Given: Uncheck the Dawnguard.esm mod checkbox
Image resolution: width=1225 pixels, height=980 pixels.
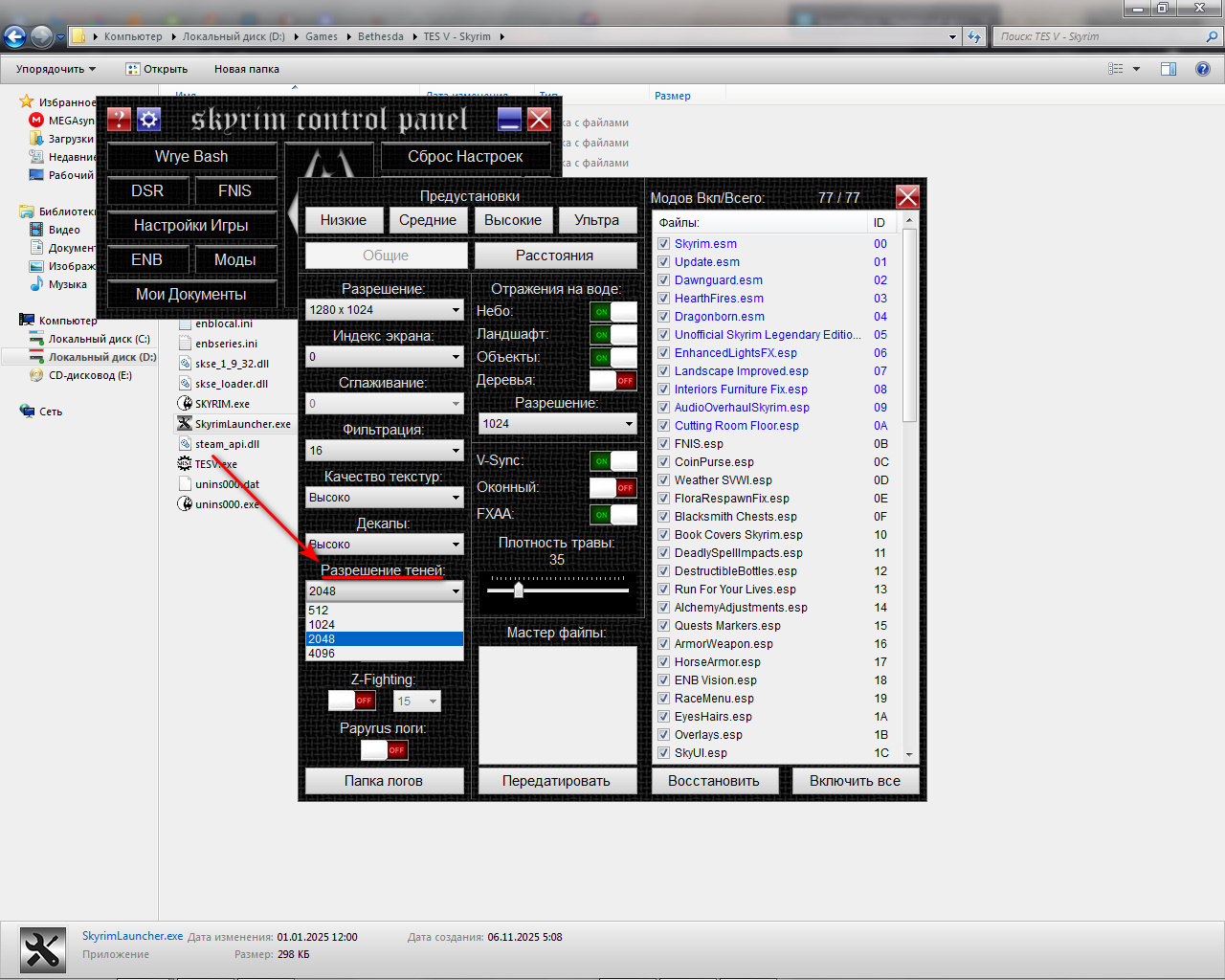Looking at the screenshot, I should [664, 280].
